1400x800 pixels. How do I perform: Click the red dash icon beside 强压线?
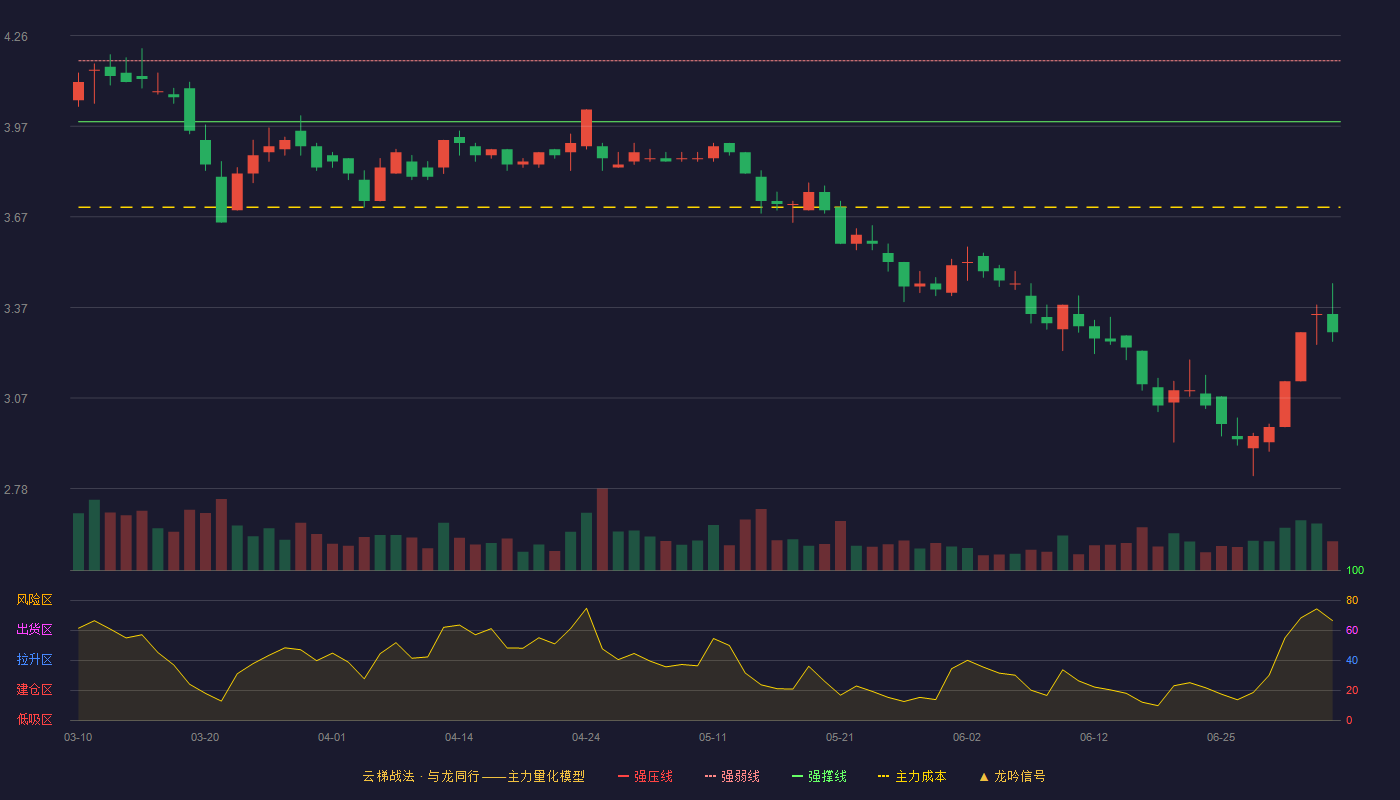tap(623, 776)
